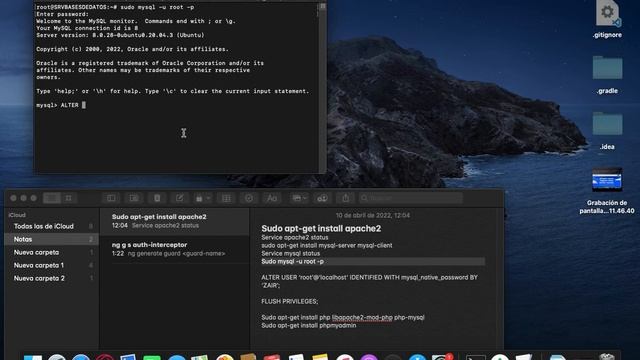Select 'Todas las de iCloud' folder
Image resolution: width=640 pixels, height=360 pixels.
point(51,226)
